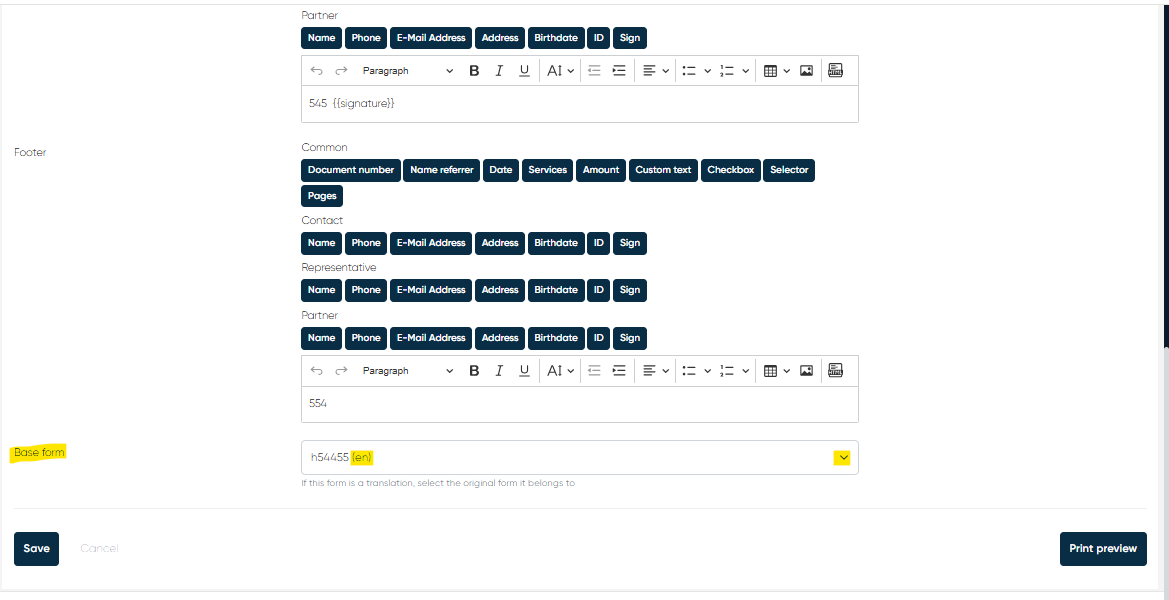Click the Save button
Image resolution: width=1169 pixels, height=600 pixels.
[37, 549]
